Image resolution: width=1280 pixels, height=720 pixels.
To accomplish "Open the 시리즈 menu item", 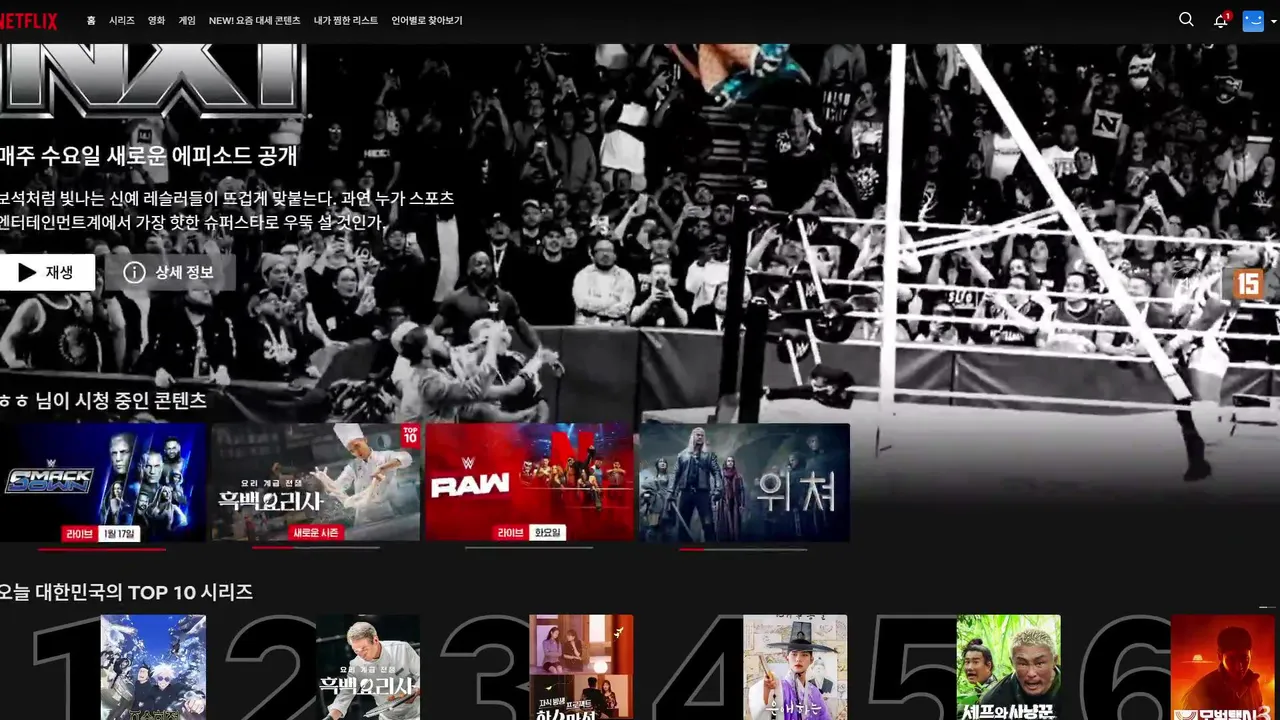I will [x=122, y=20].
